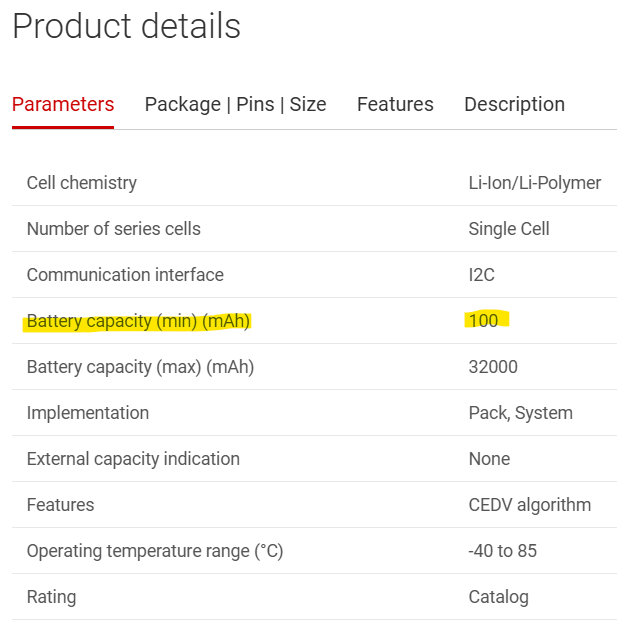Click the Pack, System implementation value
617x621 pixels.
(x=521, y=413)
